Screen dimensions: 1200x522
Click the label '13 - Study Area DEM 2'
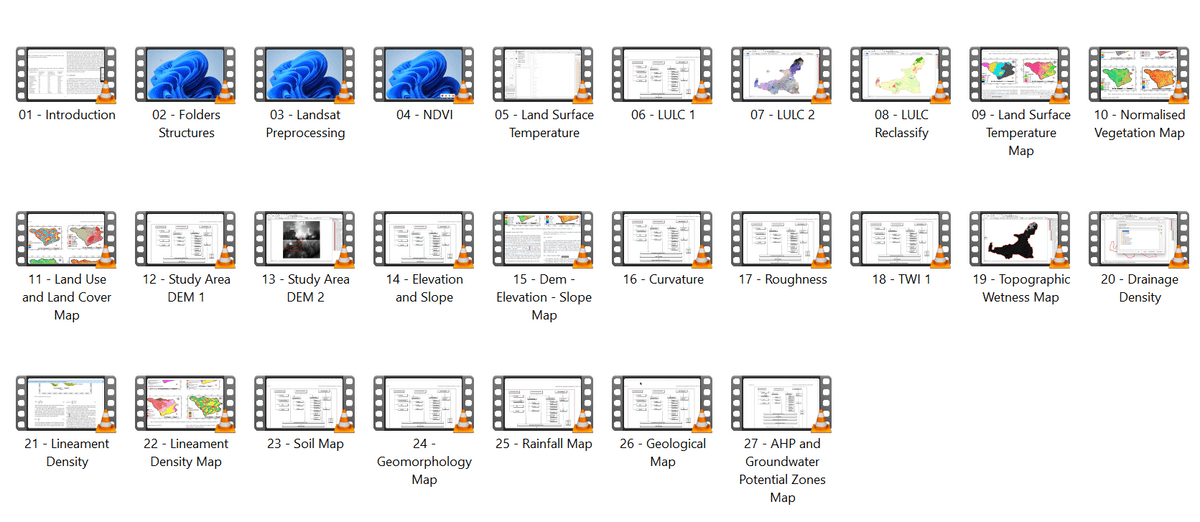305,288
